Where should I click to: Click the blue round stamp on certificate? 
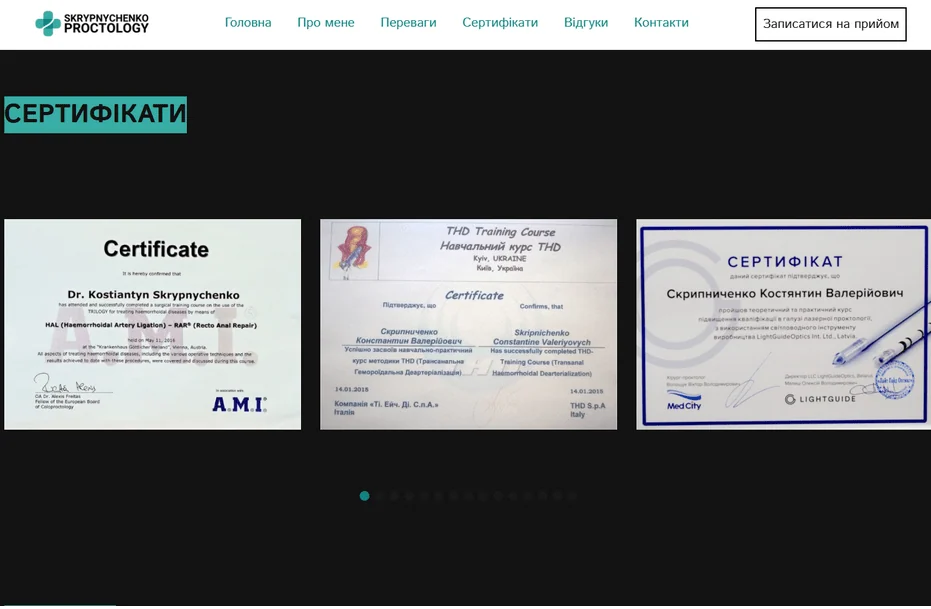tap(894, 380)
